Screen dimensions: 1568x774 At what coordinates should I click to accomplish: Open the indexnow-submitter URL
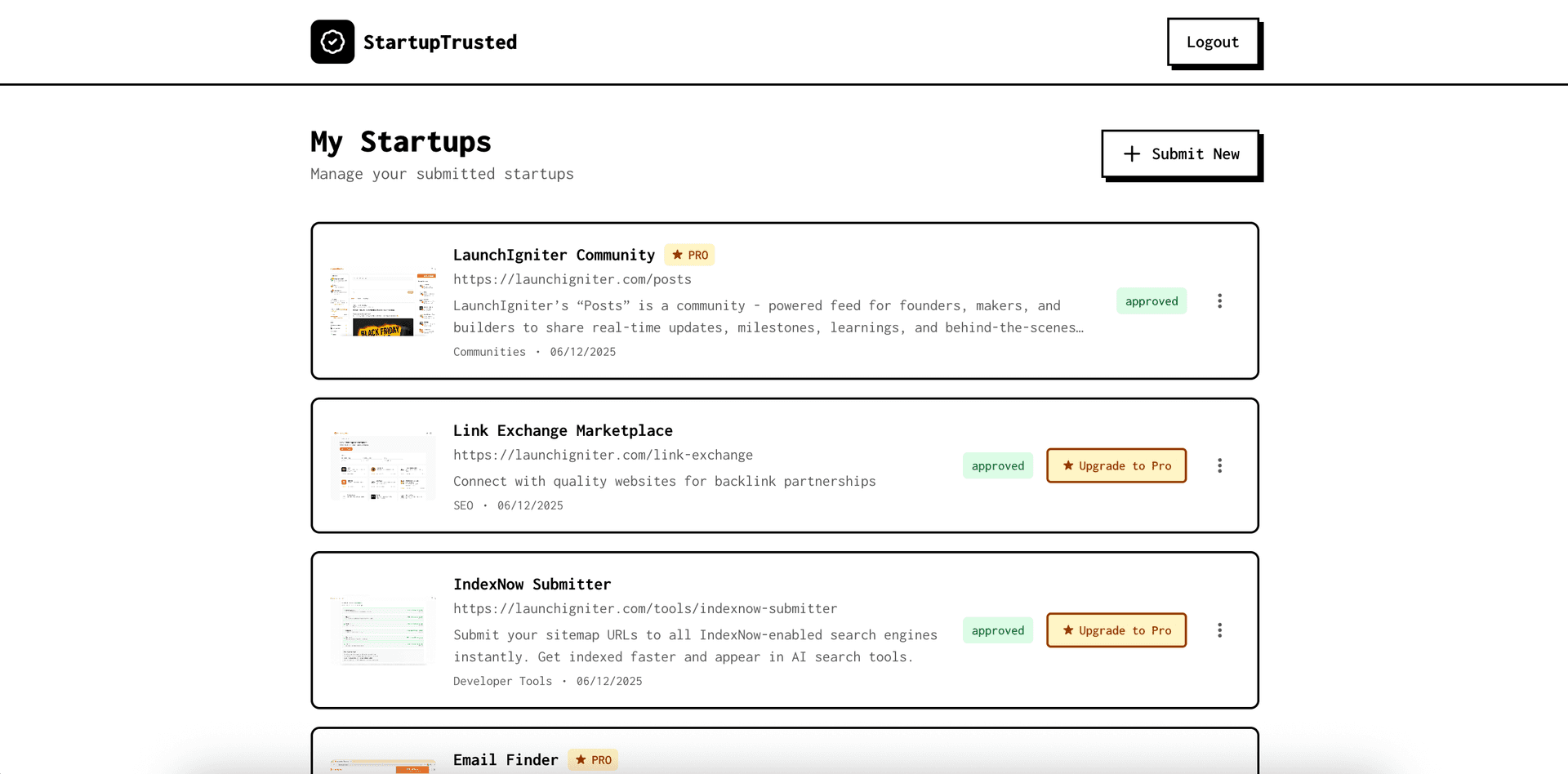click(x=645, y=608)
